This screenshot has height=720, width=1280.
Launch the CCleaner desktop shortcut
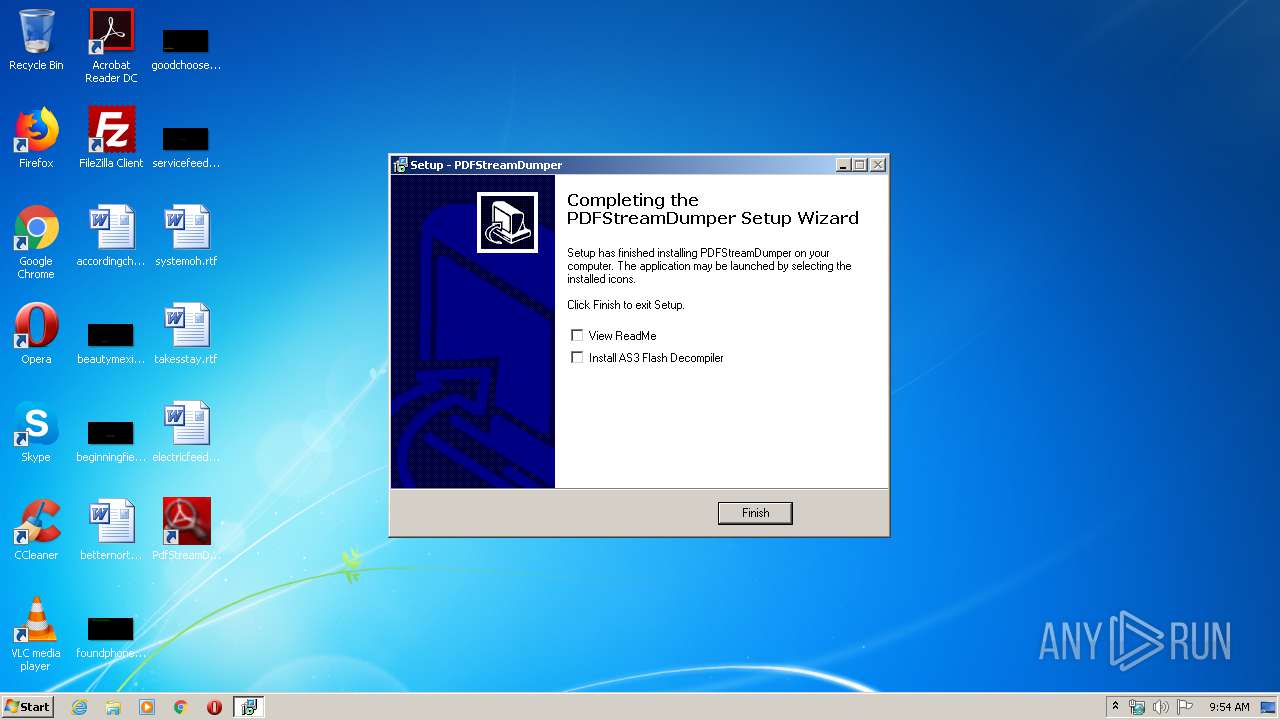coord(36,531)
